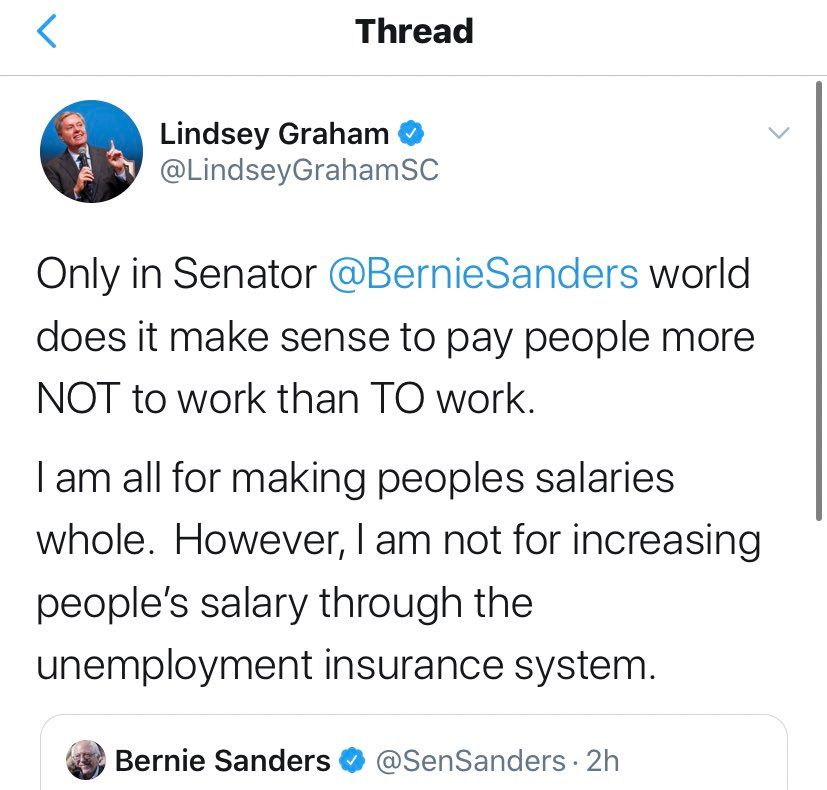827x790 pixels.
Task: Tap the @SenSanders handle
Action: [469, 761]
